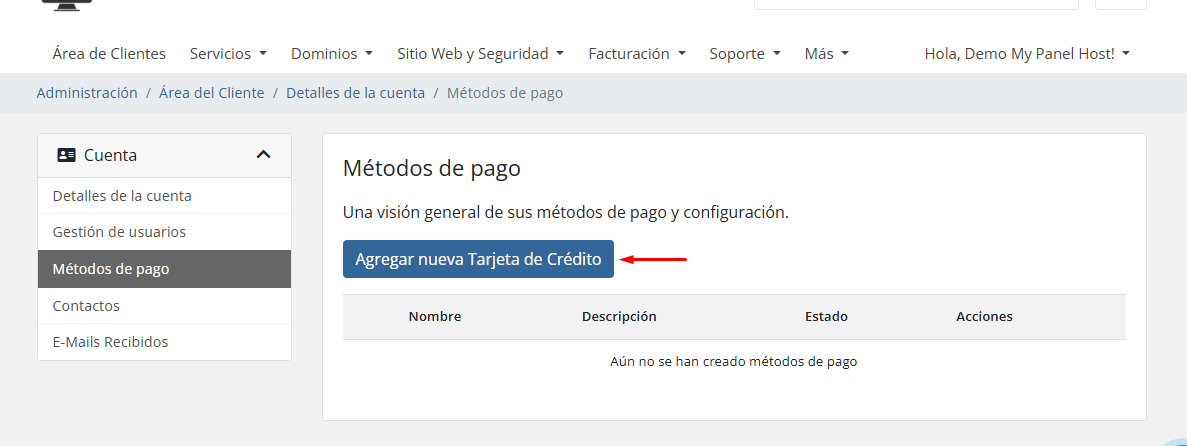1187x446 pixels.
Task: Open the Servicios dropdown menu
Action: tap(228, 54)
